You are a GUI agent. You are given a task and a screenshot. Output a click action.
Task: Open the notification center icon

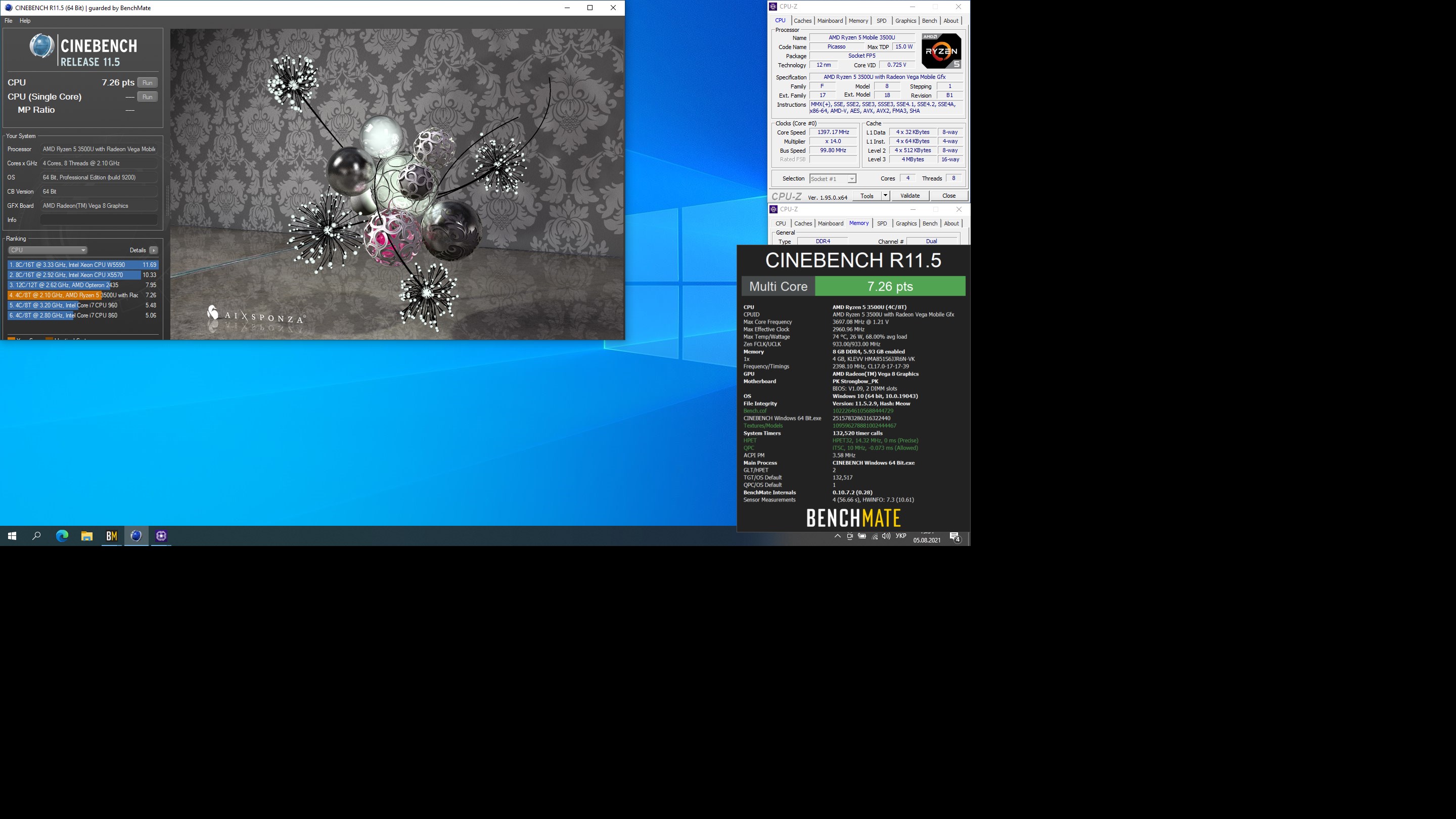click(955, 537)
